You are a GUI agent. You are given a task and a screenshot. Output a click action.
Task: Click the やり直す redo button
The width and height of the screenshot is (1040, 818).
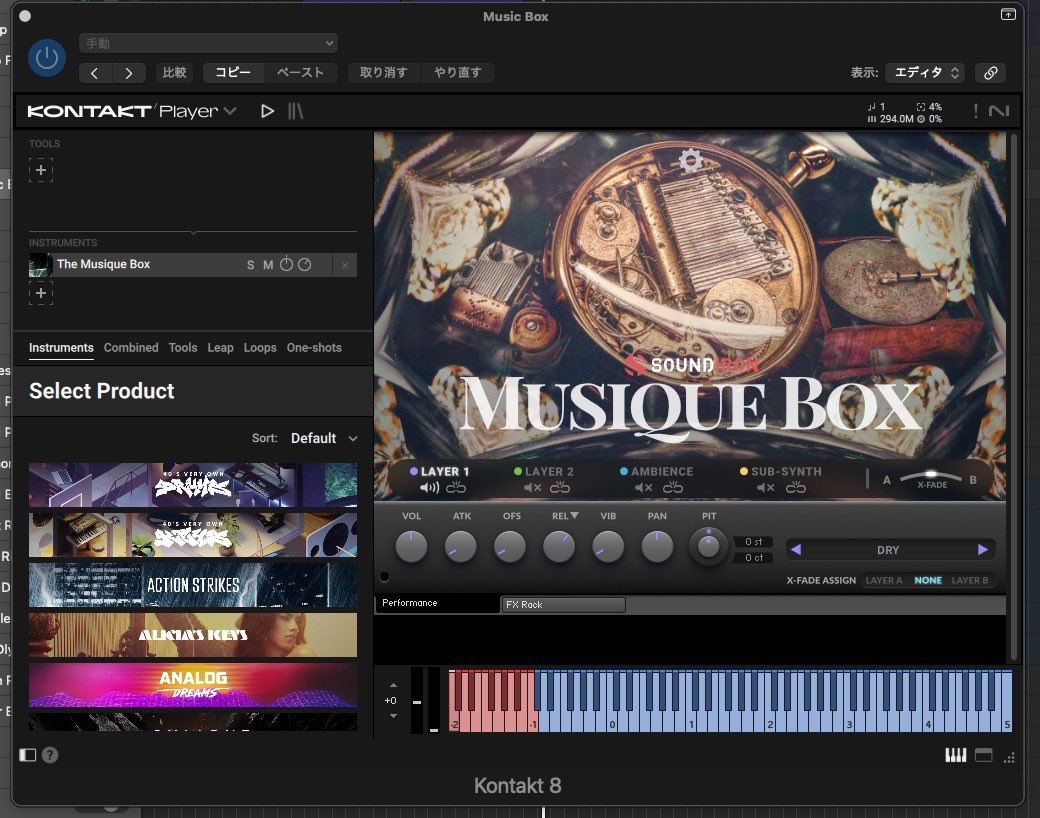[x=457, y=72]
